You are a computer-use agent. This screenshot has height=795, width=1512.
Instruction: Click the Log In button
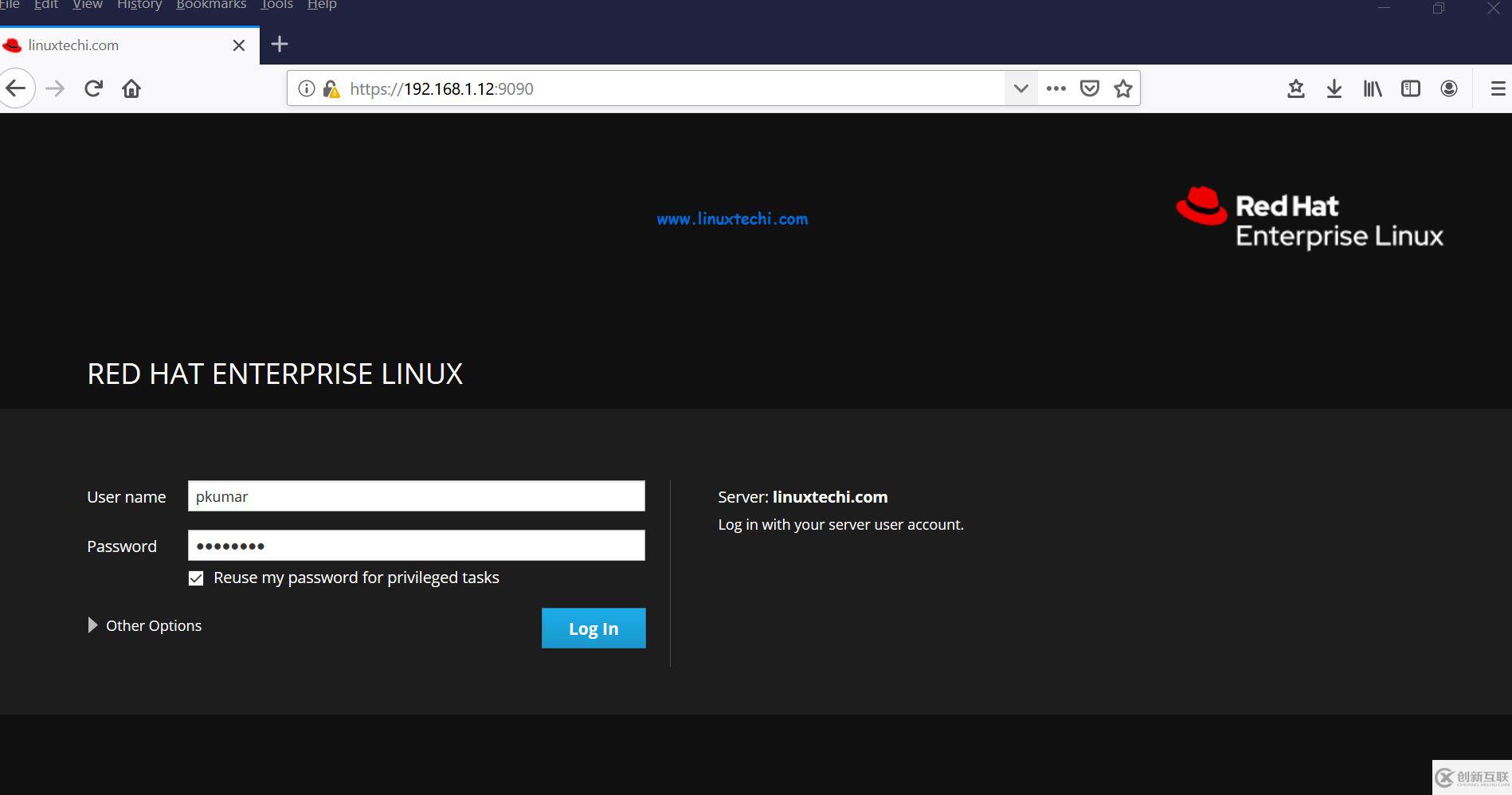593,629
